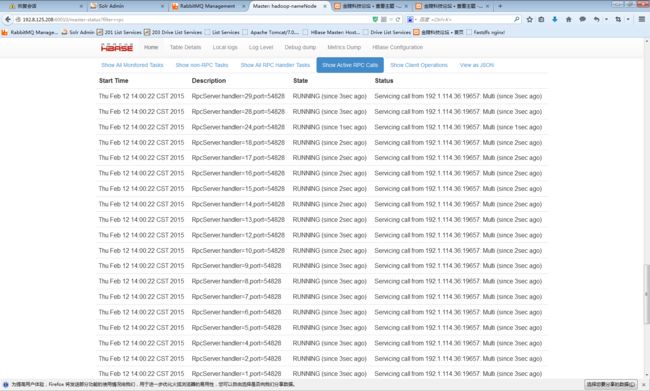Open the history dropdown in address bar

click(x=390, y=19)
